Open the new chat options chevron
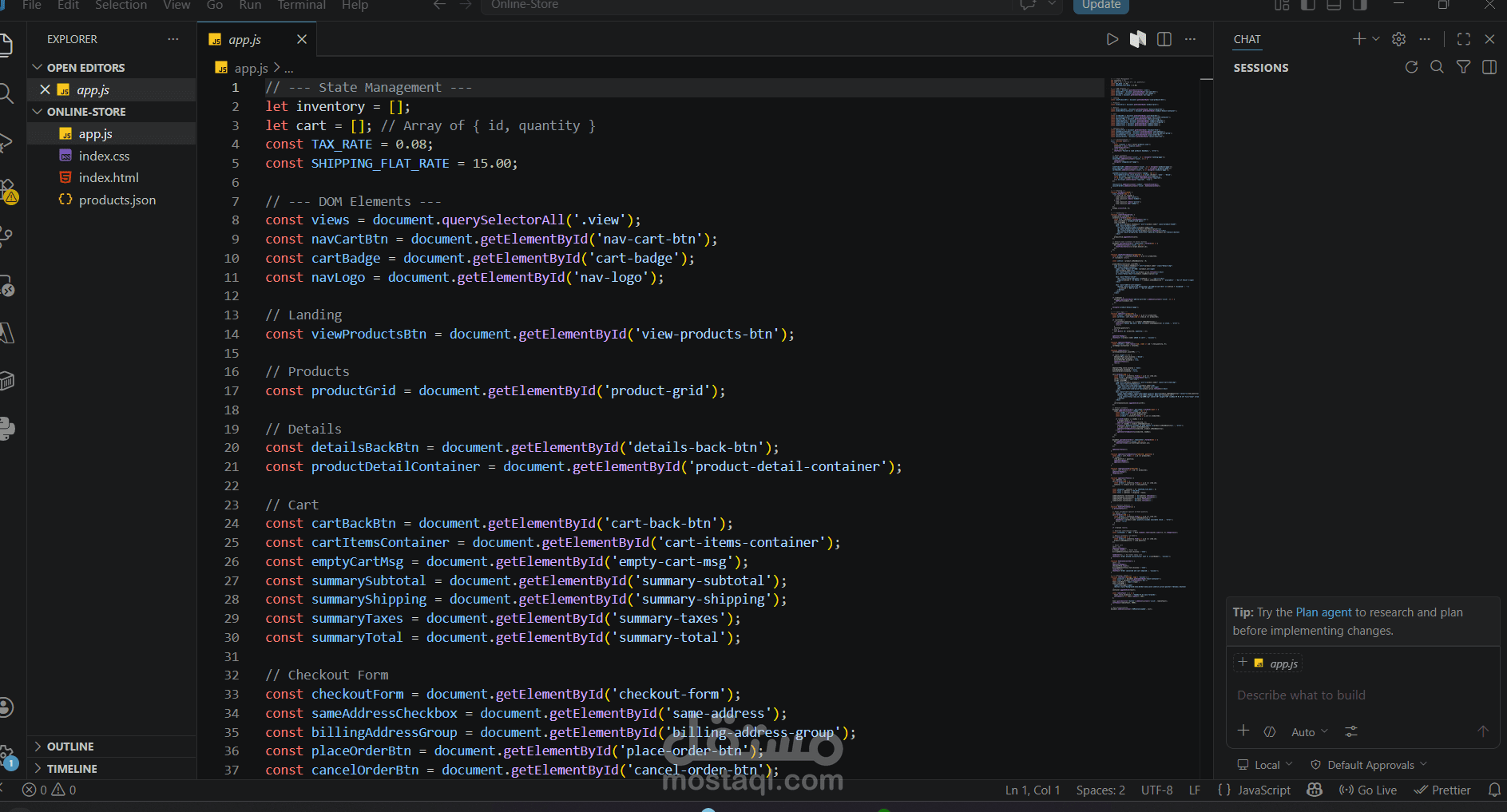The width and height of the screenshot is (1507, 812). click(1375, 38)
